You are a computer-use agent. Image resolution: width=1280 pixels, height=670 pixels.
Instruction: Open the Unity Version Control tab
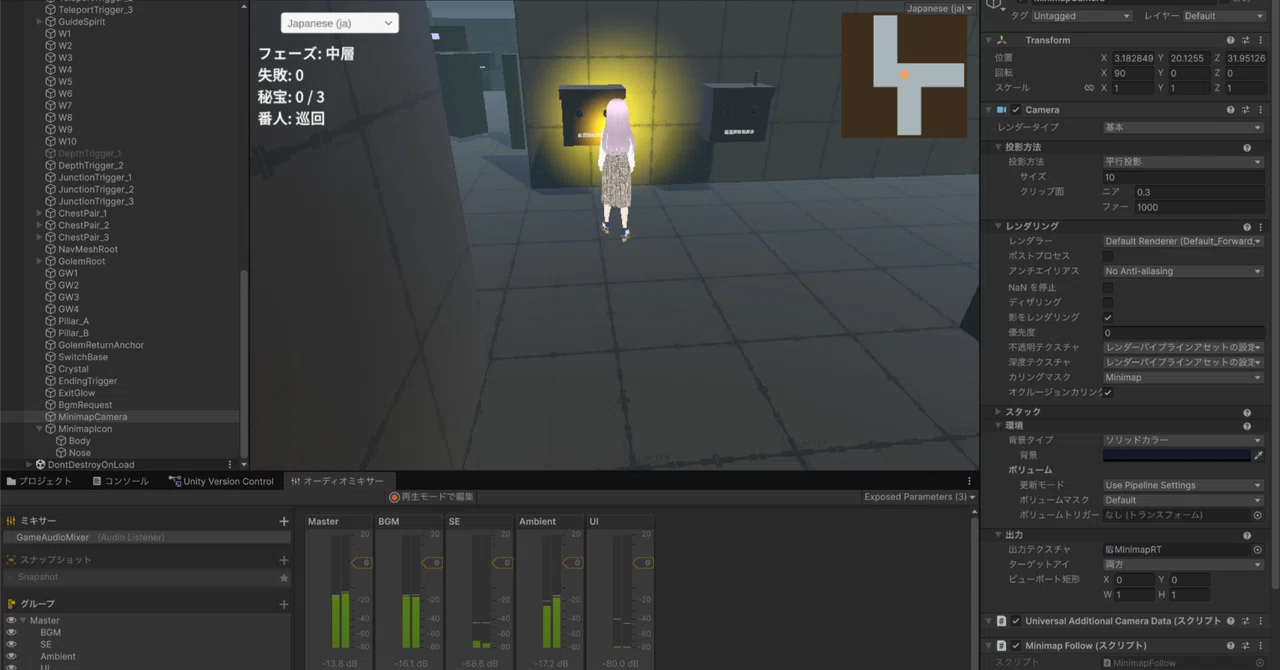pyautogui.click(x=221, y=481)
